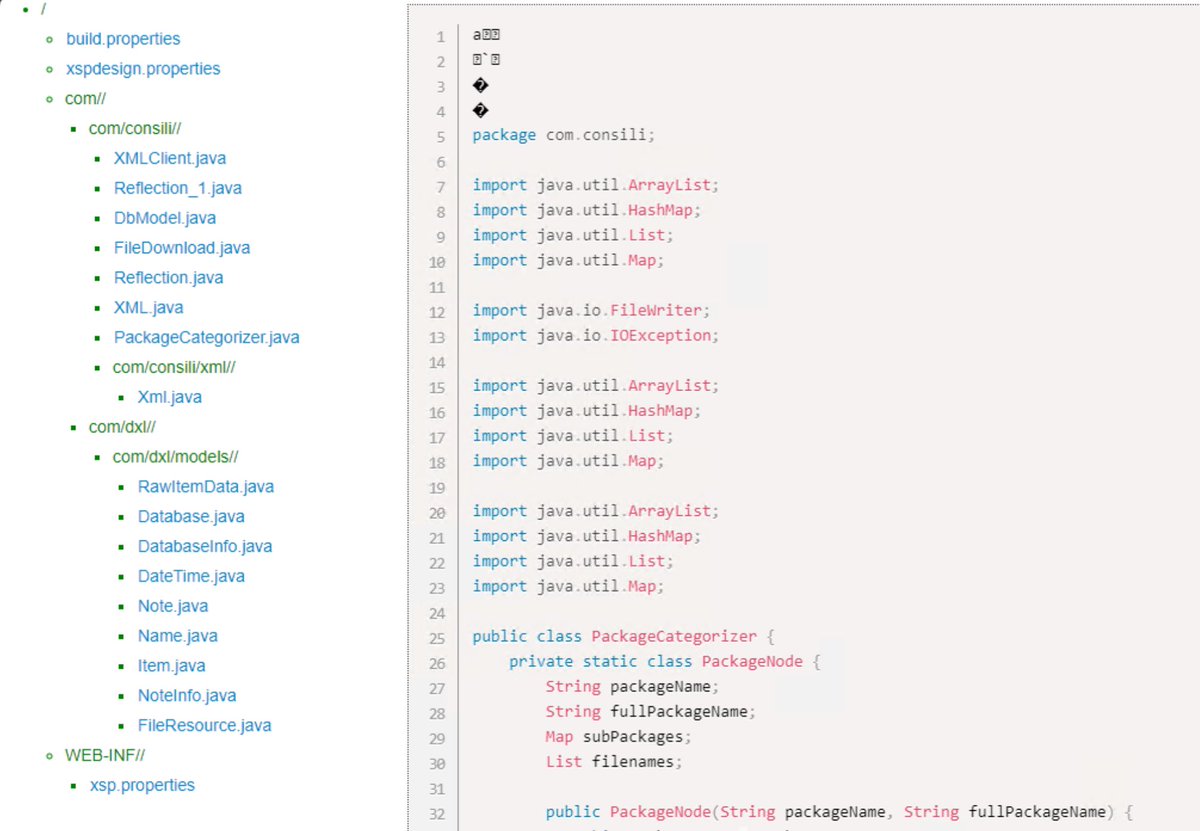Open FileDownload.java file link
The image size is (1200, 831).
(x=182, y=248)
